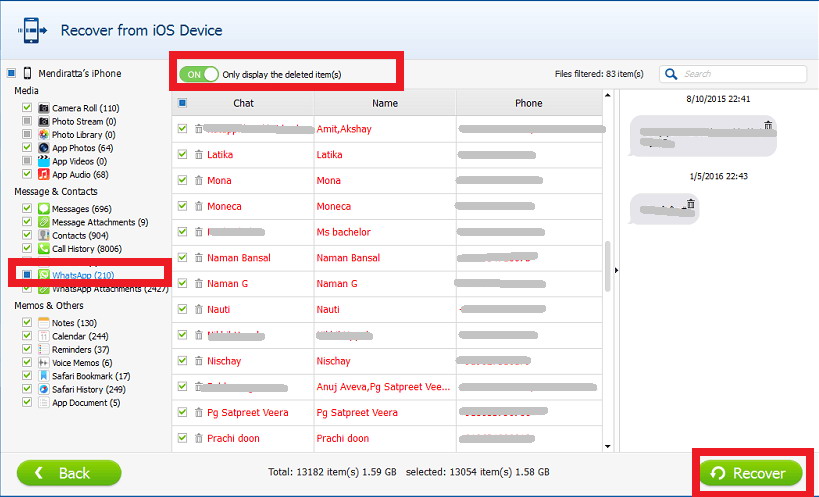The width and height of the screenshot is (819, 497).
Task: Click trash icon on first chat bubble
Action: pos(767,125)
